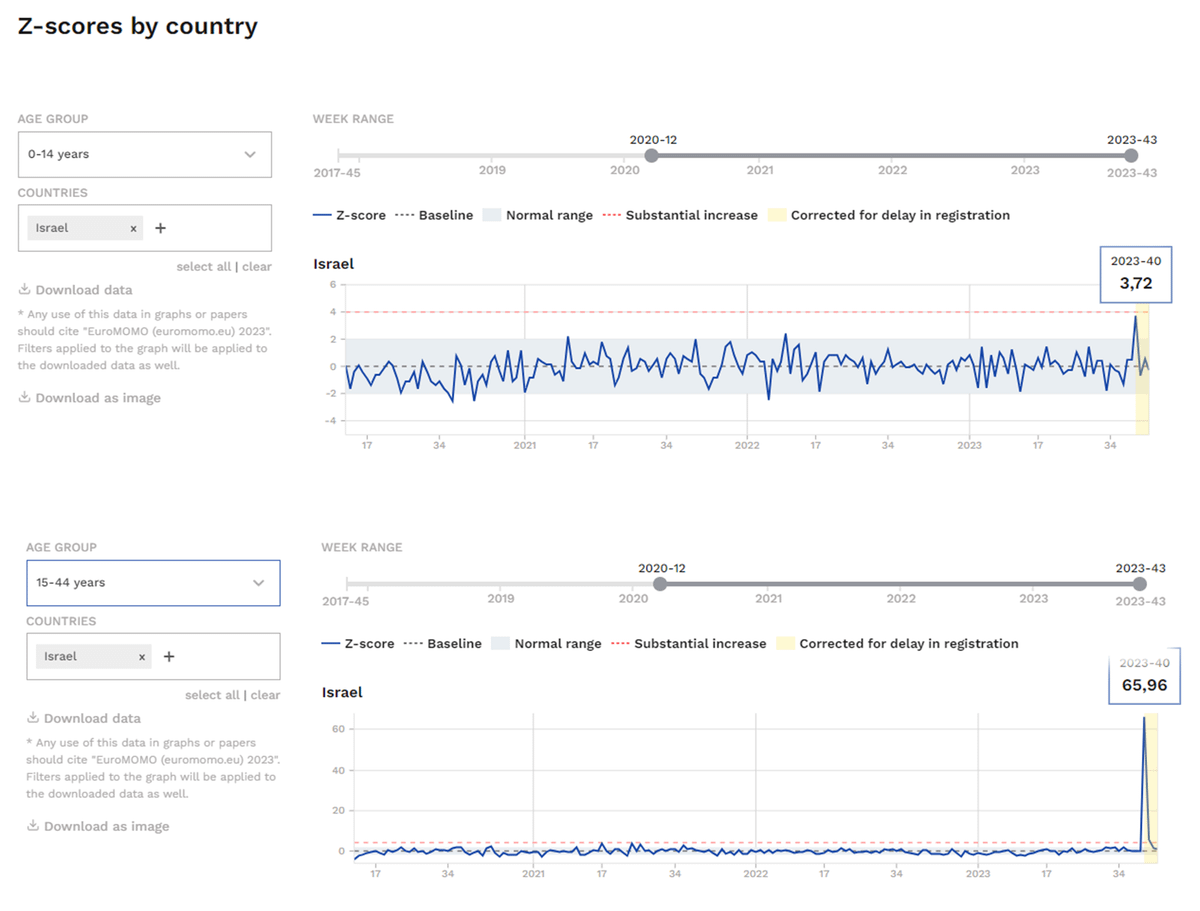Add a country with top plus icon
This screenshot has height=911, width=1200.
click(x=160, y=228)
